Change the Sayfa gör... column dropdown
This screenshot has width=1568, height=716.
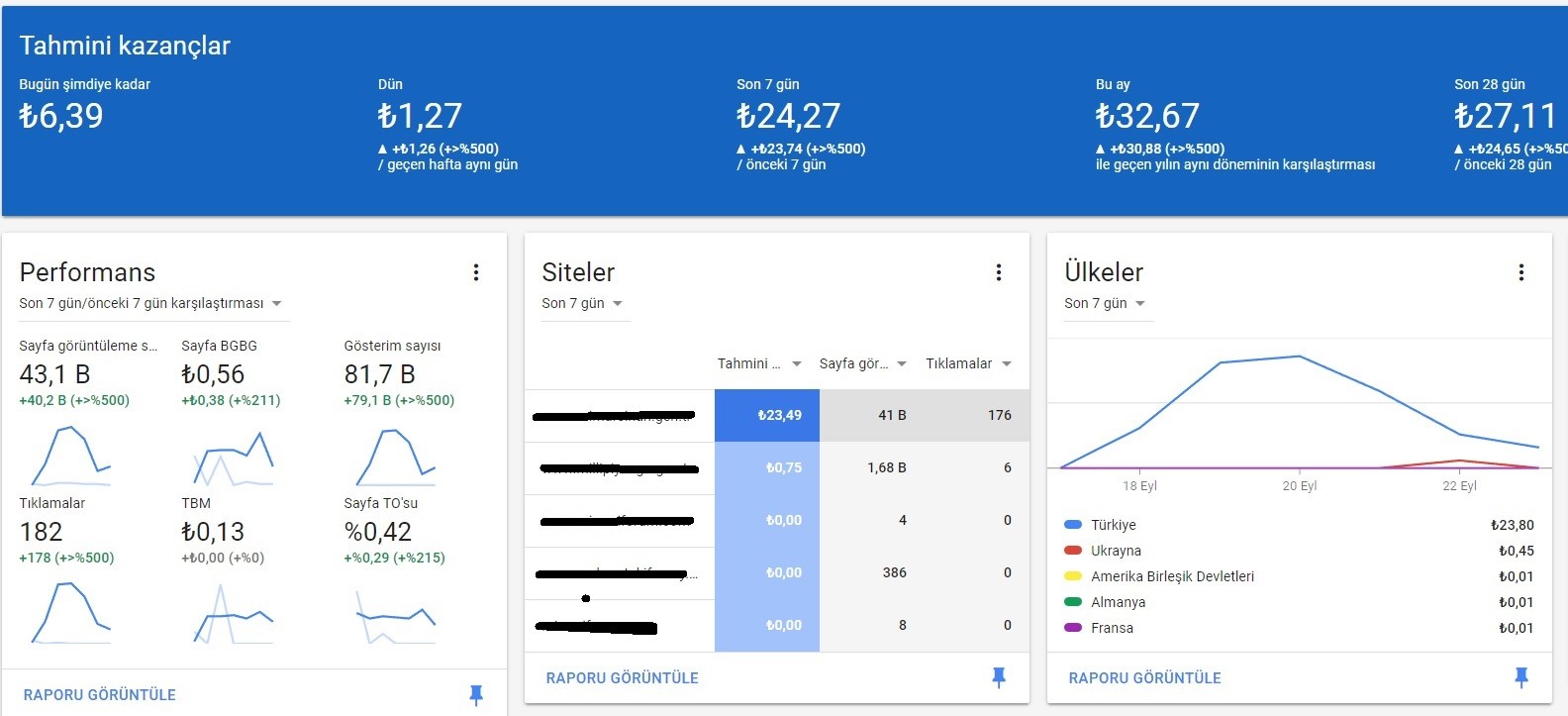pyautogui.click(x=863, y=363)
